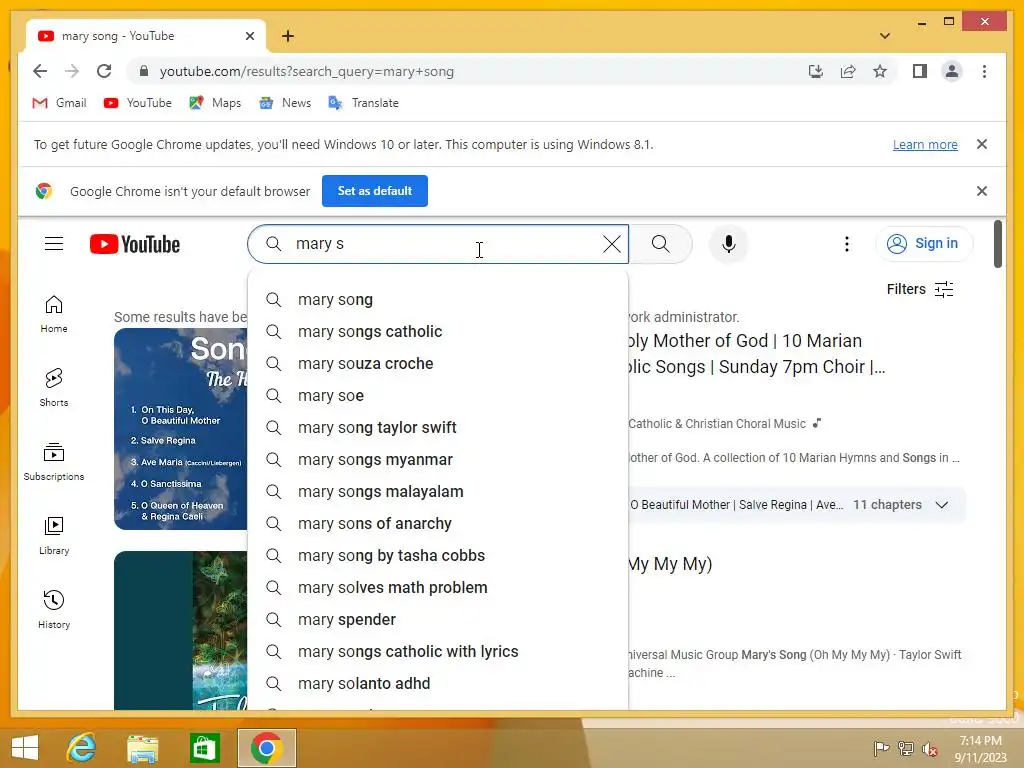
Task: Open News bookmark
Action: [285, 103]
